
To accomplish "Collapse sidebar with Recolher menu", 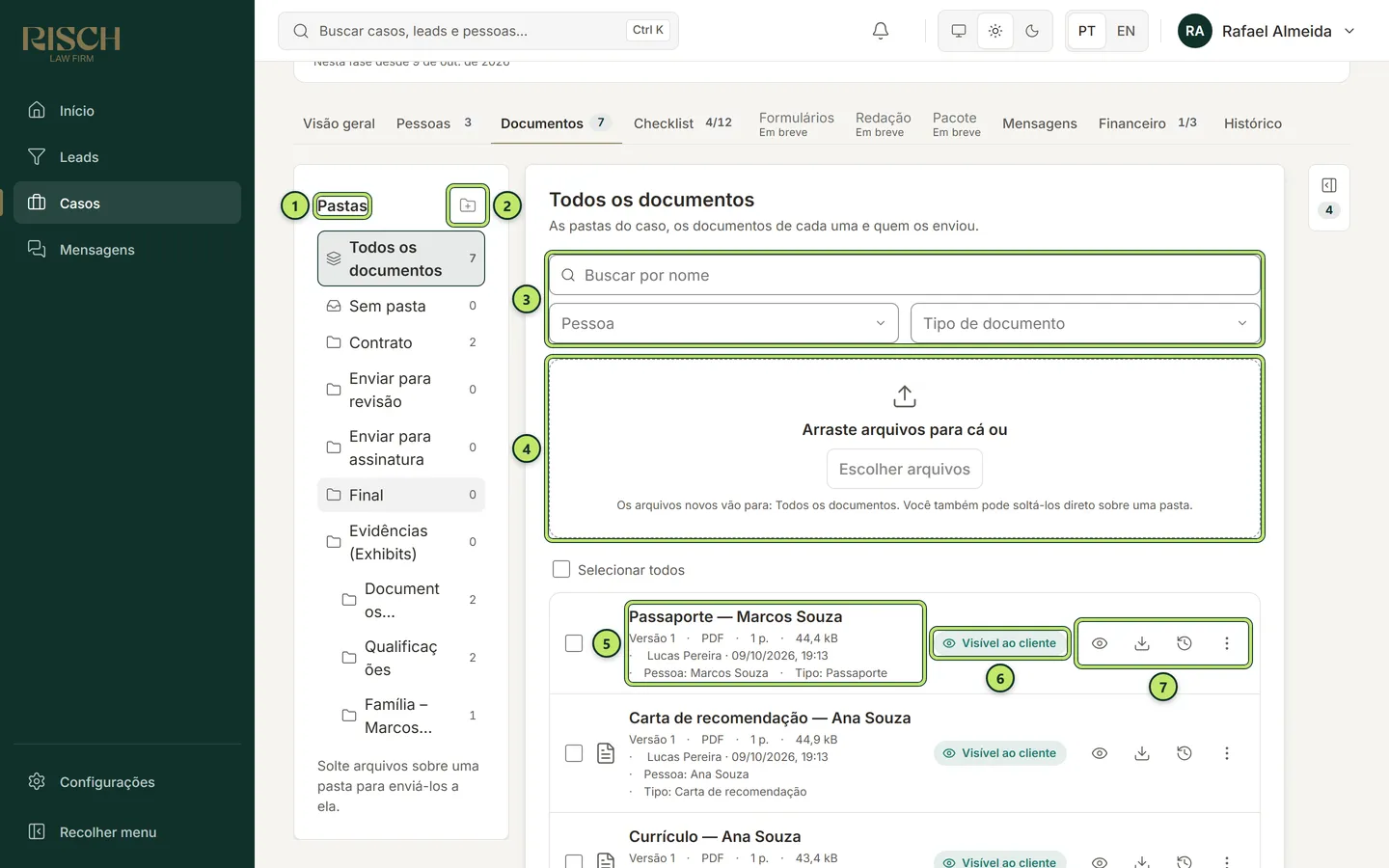I will tap(127, 831).
